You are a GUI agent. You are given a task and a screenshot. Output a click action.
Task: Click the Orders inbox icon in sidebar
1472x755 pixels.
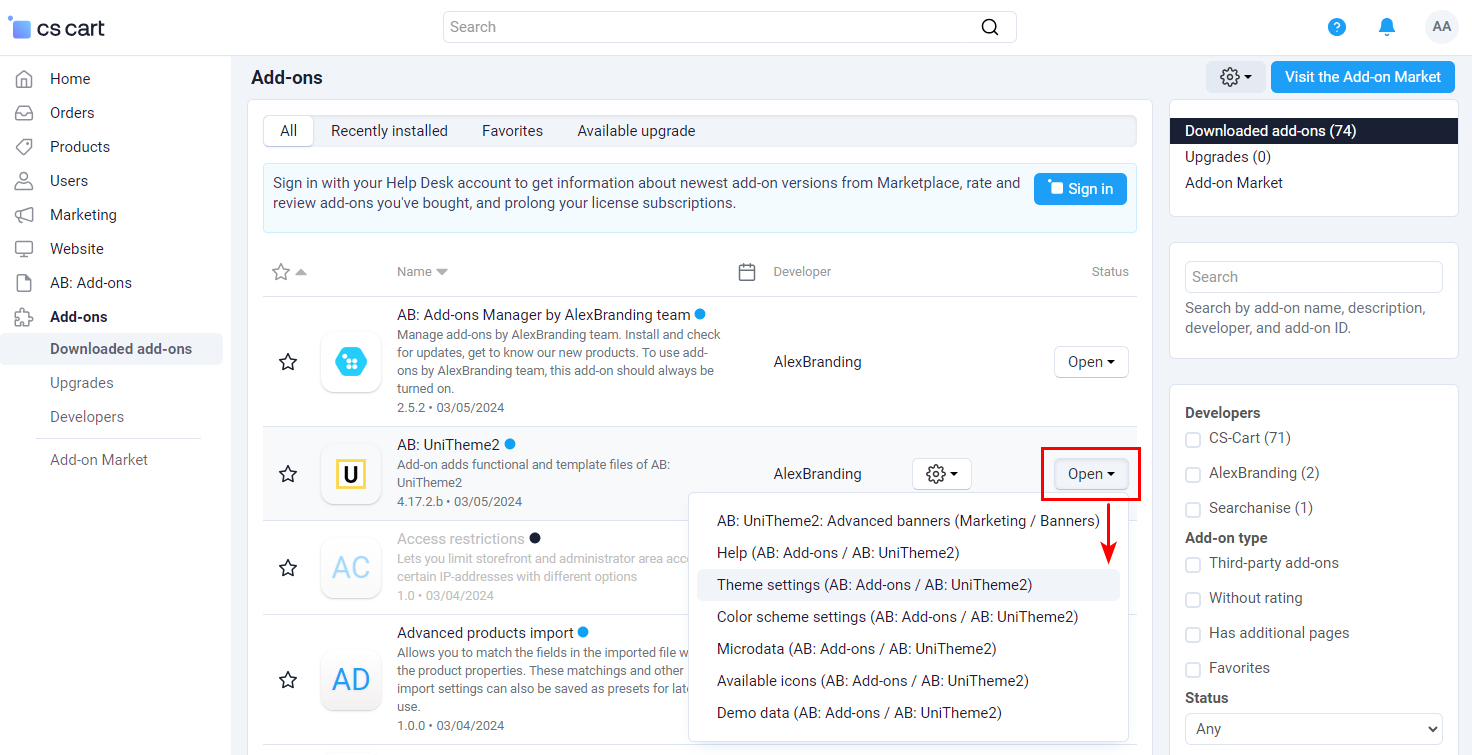pyautogui.click(x=24, y=113)
